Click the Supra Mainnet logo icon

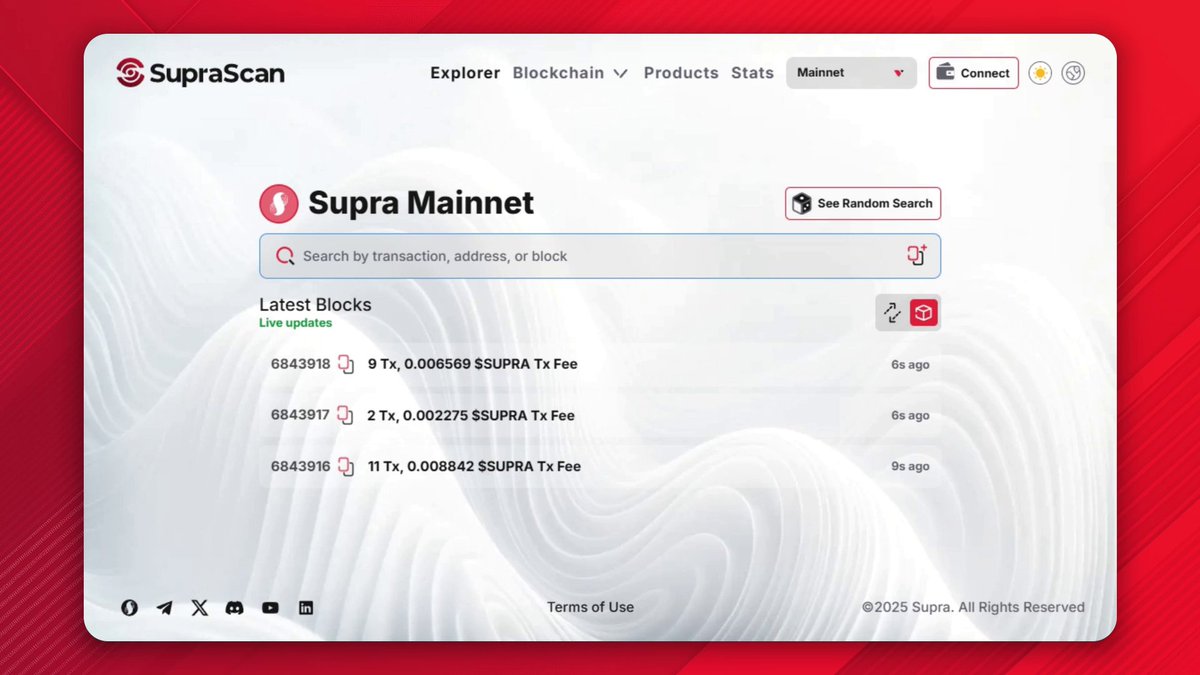pyautogui.click(x=279, y=204)
